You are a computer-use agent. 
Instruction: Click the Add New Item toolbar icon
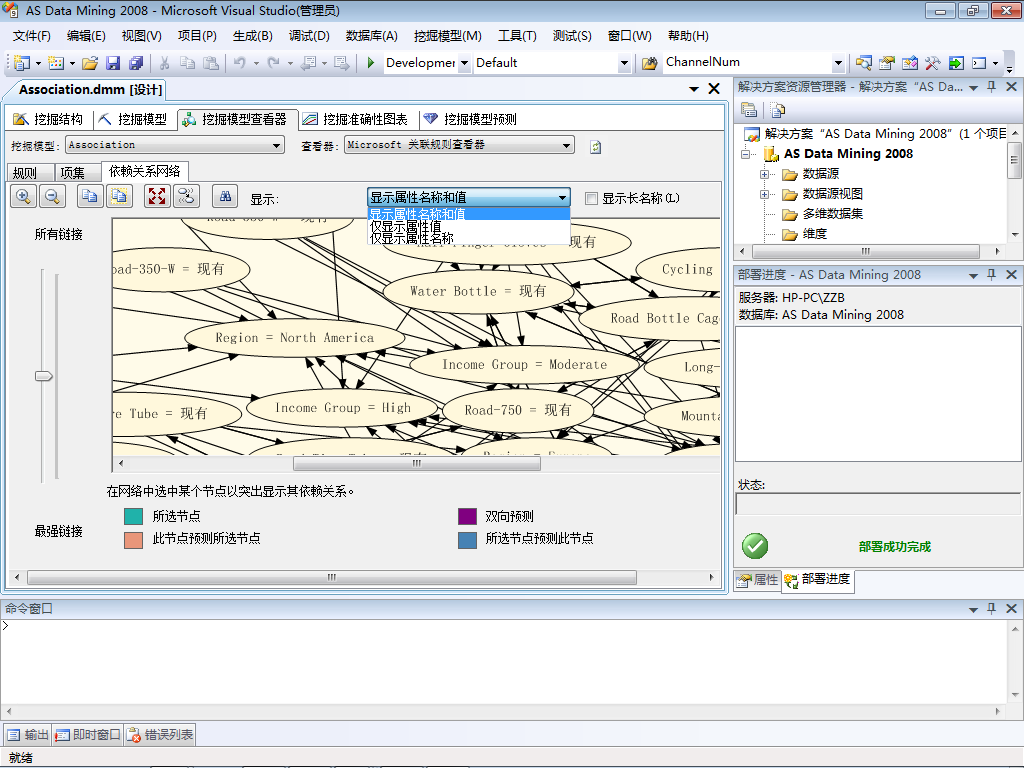56,63
